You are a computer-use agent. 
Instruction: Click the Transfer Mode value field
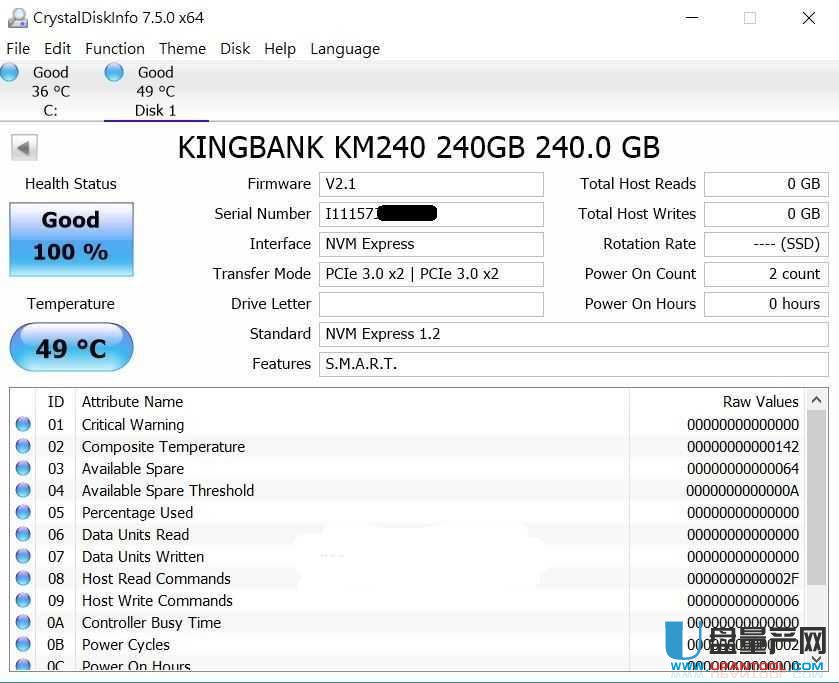pyautogui.click(x=431, y=274)
